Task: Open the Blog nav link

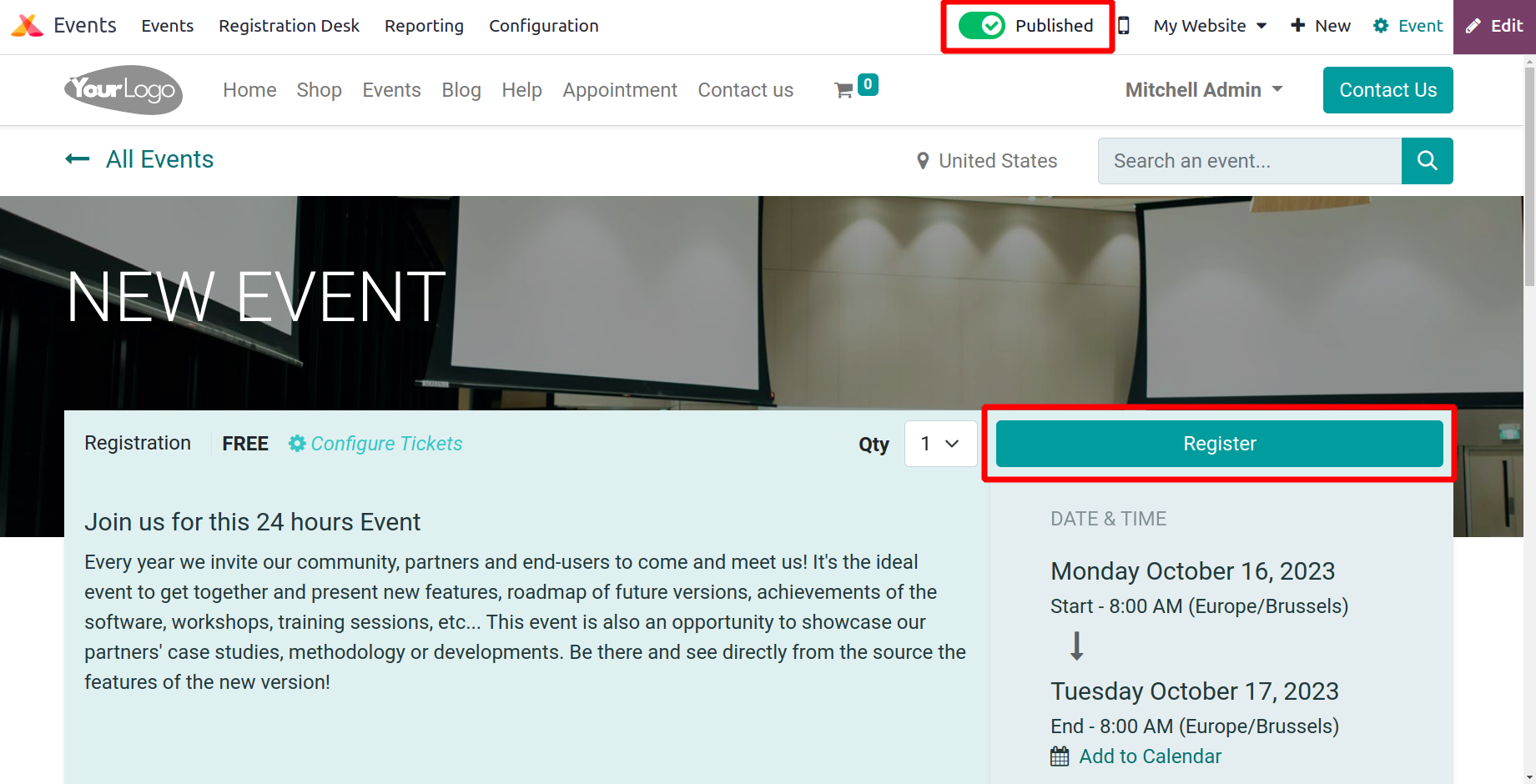Action: point(461,90)
